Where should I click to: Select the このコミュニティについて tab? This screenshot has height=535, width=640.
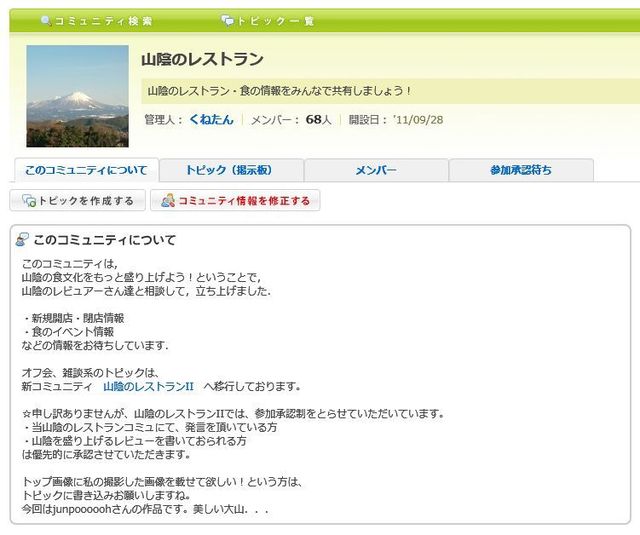pos(85,170)
